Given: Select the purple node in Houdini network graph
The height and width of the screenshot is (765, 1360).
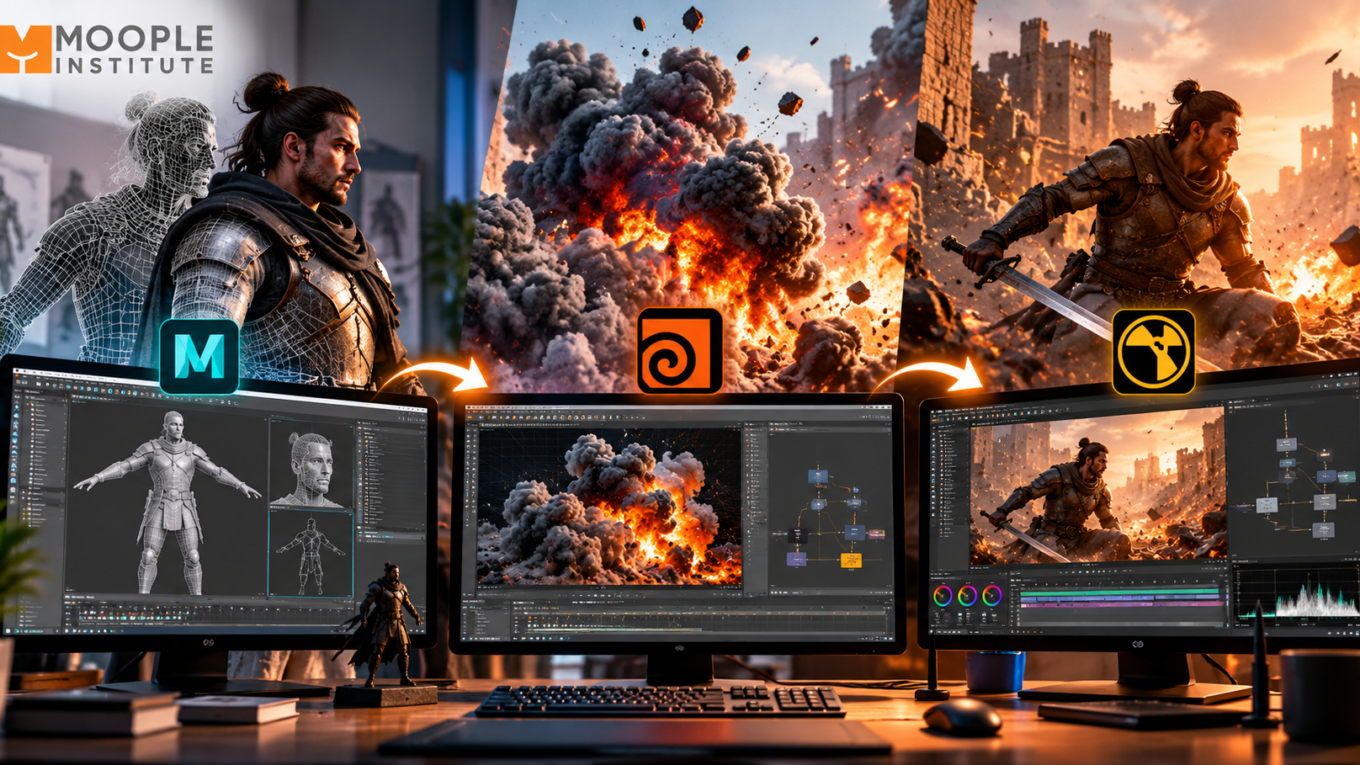Looking at the screenshot, I should coord(797,559).
